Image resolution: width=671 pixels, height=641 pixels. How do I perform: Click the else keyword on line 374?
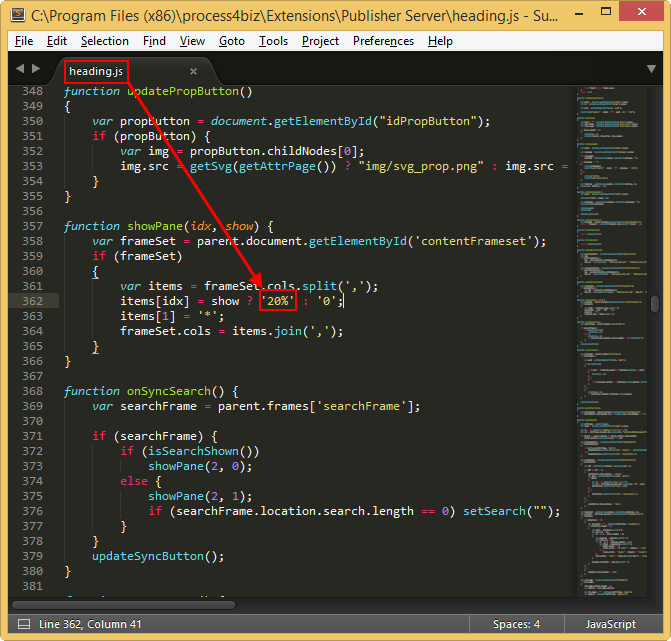point(134,481)
